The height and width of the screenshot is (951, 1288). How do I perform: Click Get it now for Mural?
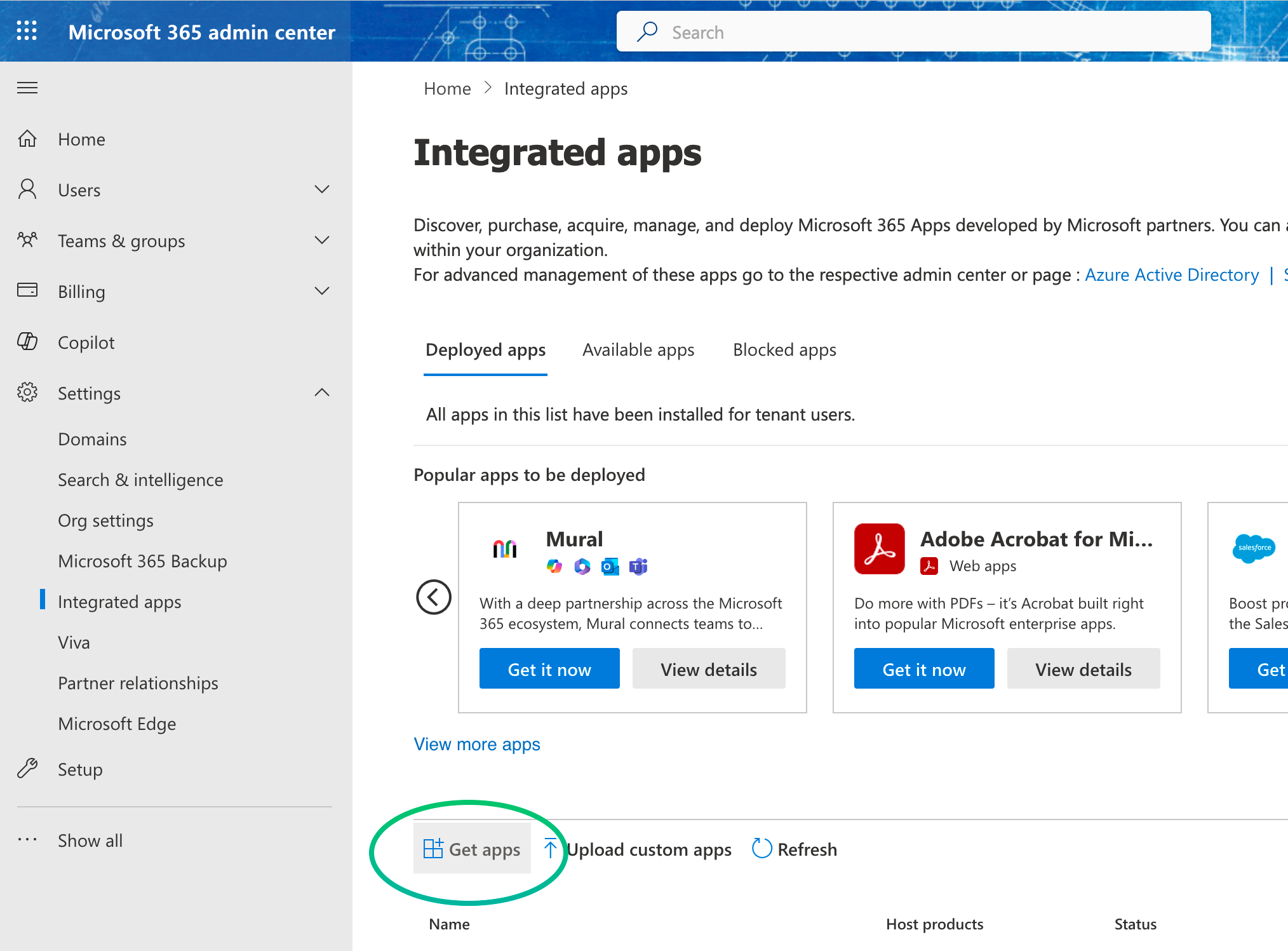coord(549,669)
